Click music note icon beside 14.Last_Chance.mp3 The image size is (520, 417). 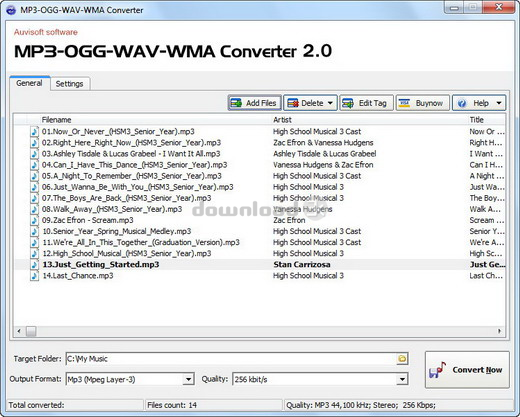[34, 276]
